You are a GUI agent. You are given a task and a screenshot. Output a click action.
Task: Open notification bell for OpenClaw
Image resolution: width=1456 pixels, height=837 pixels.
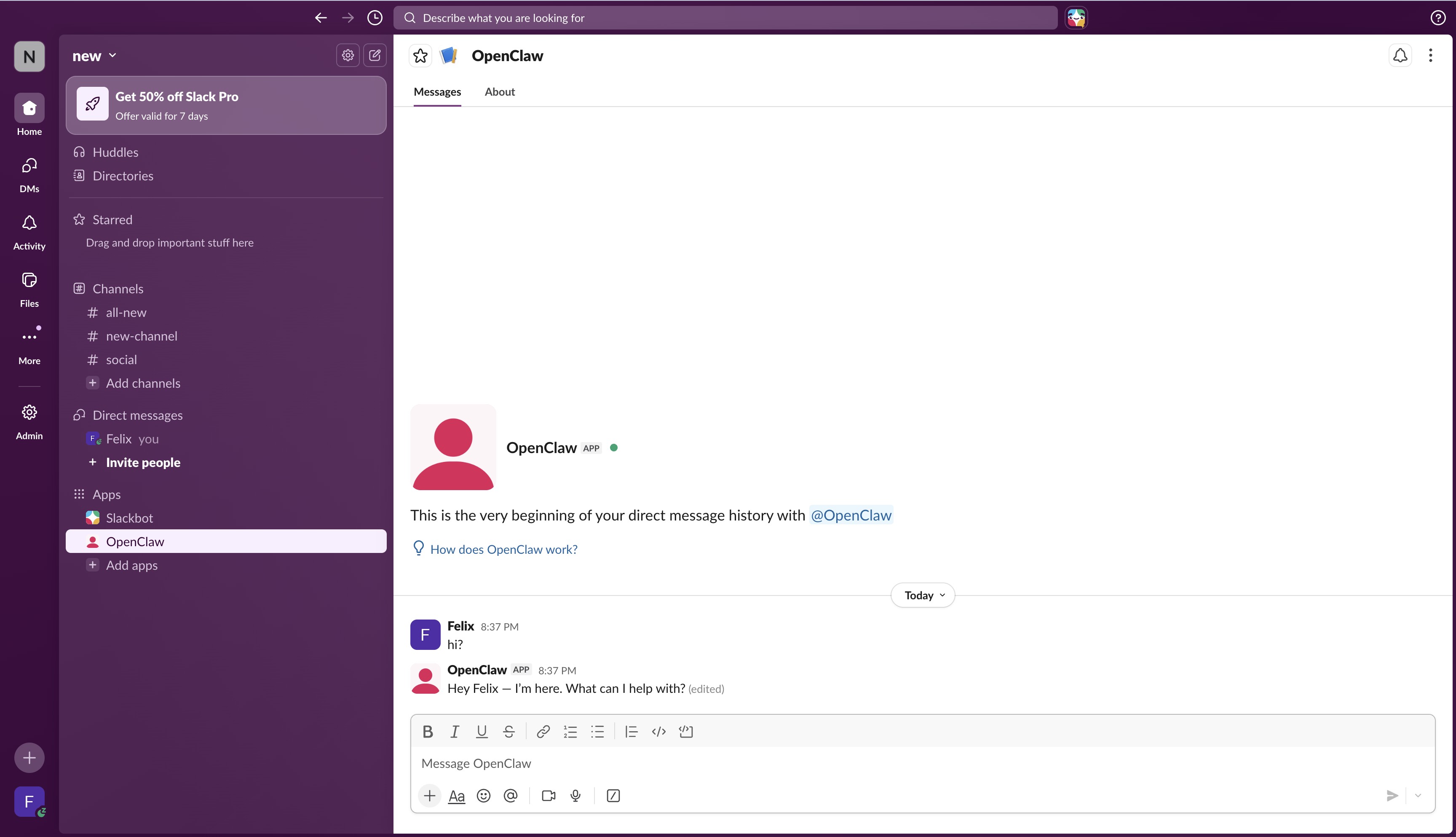[x=1400, y=55]
